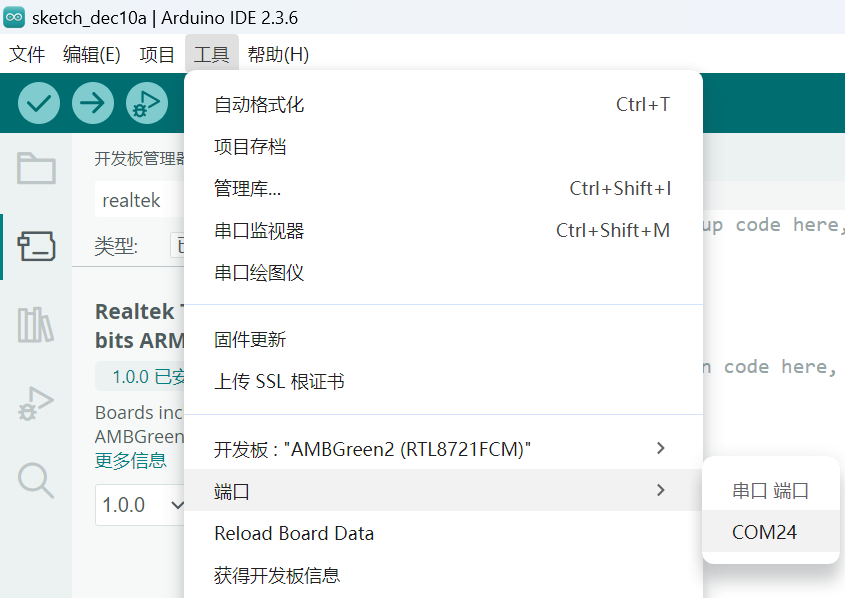
Task: Click the Start Debugging toolbar icon
Action: click(147, 103)
